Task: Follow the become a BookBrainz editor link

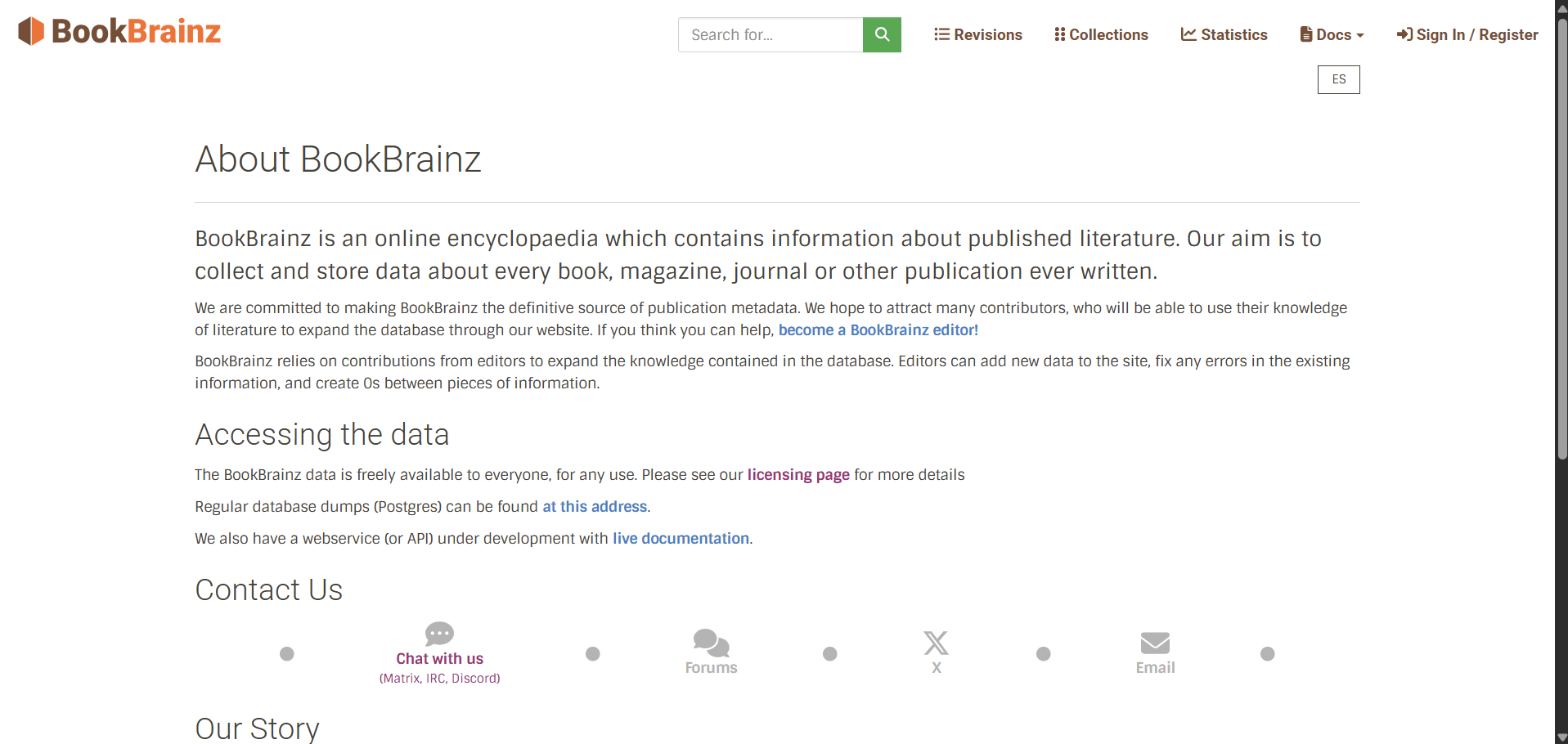Action: 878,330
